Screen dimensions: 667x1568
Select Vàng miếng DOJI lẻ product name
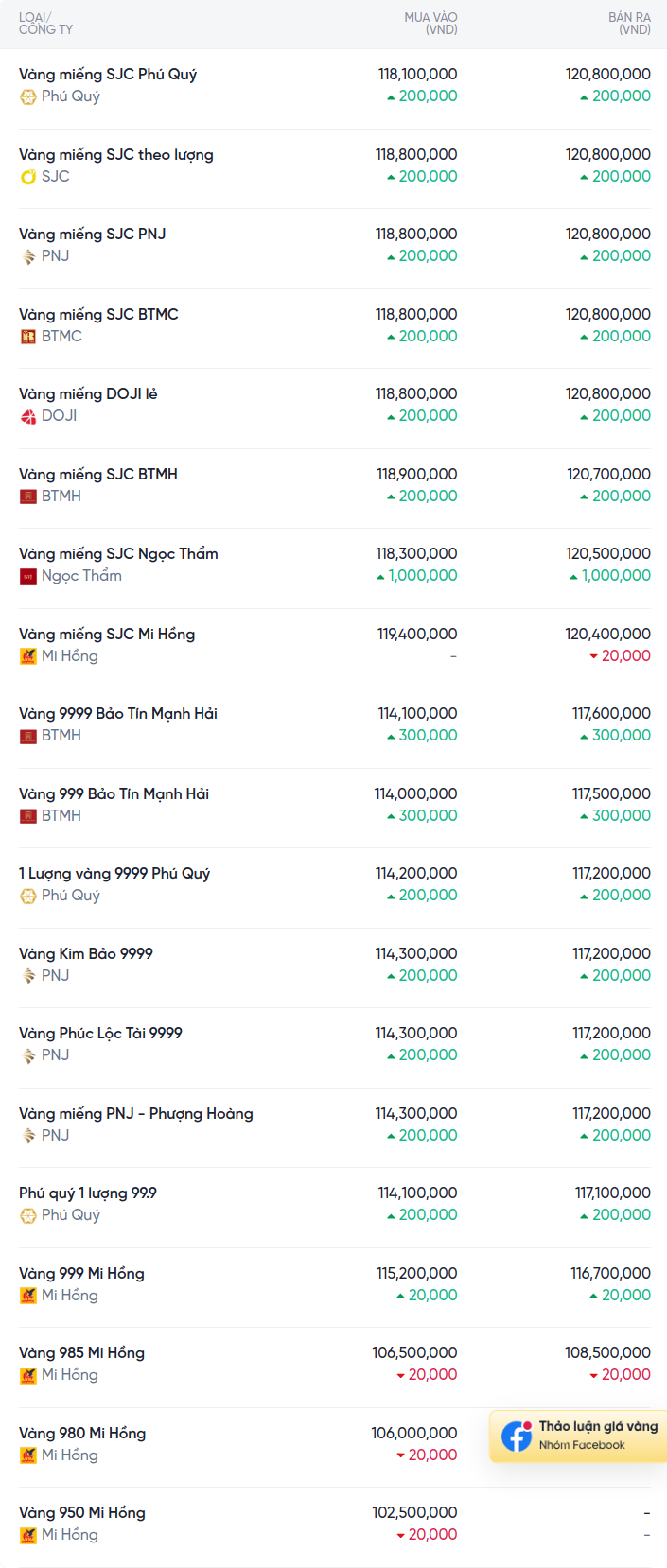[x=88, y=393]
